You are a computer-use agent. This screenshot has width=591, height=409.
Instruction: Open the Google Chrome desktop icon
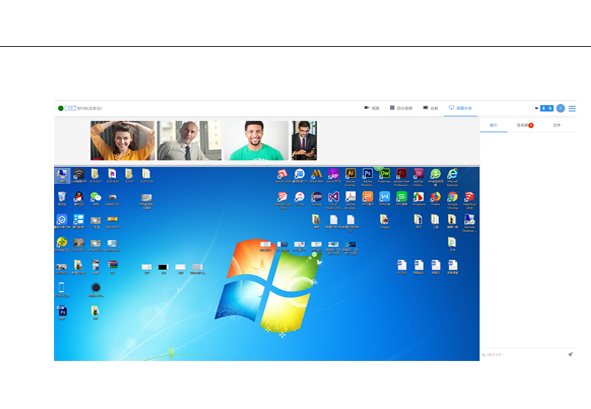point(452,200)
